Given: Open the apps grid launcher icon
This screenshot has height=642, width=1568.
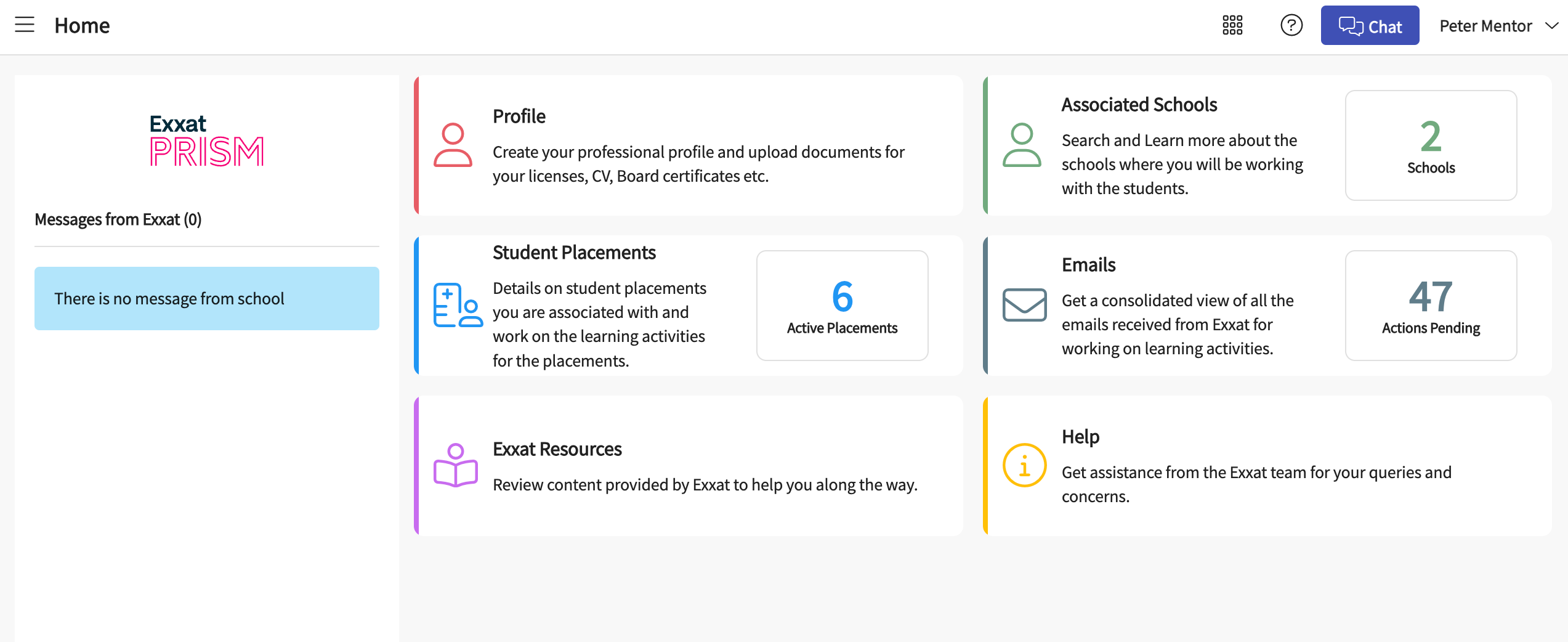Looking at the screenshot, I should (1232, 25).
